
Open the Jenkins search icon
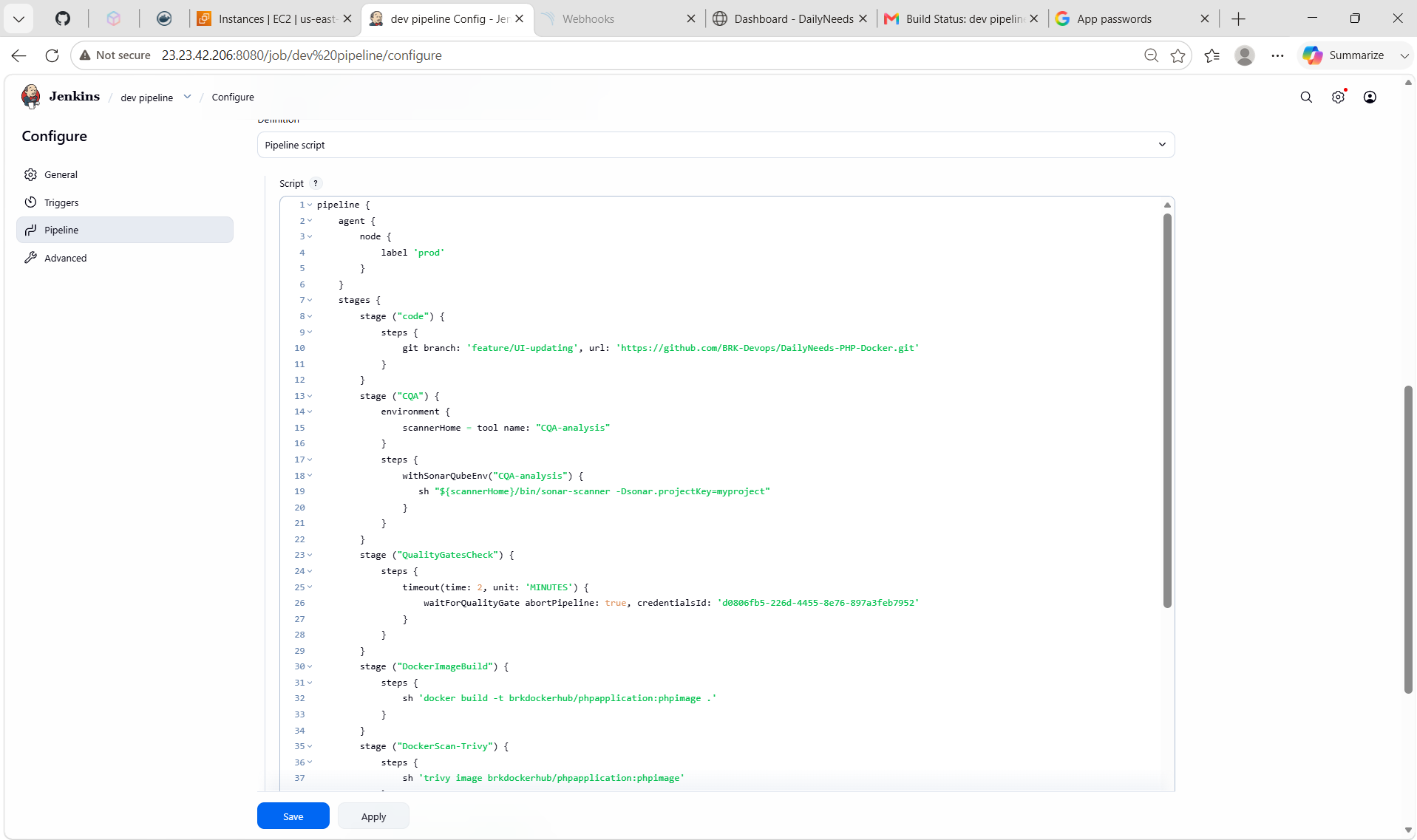1306,98
